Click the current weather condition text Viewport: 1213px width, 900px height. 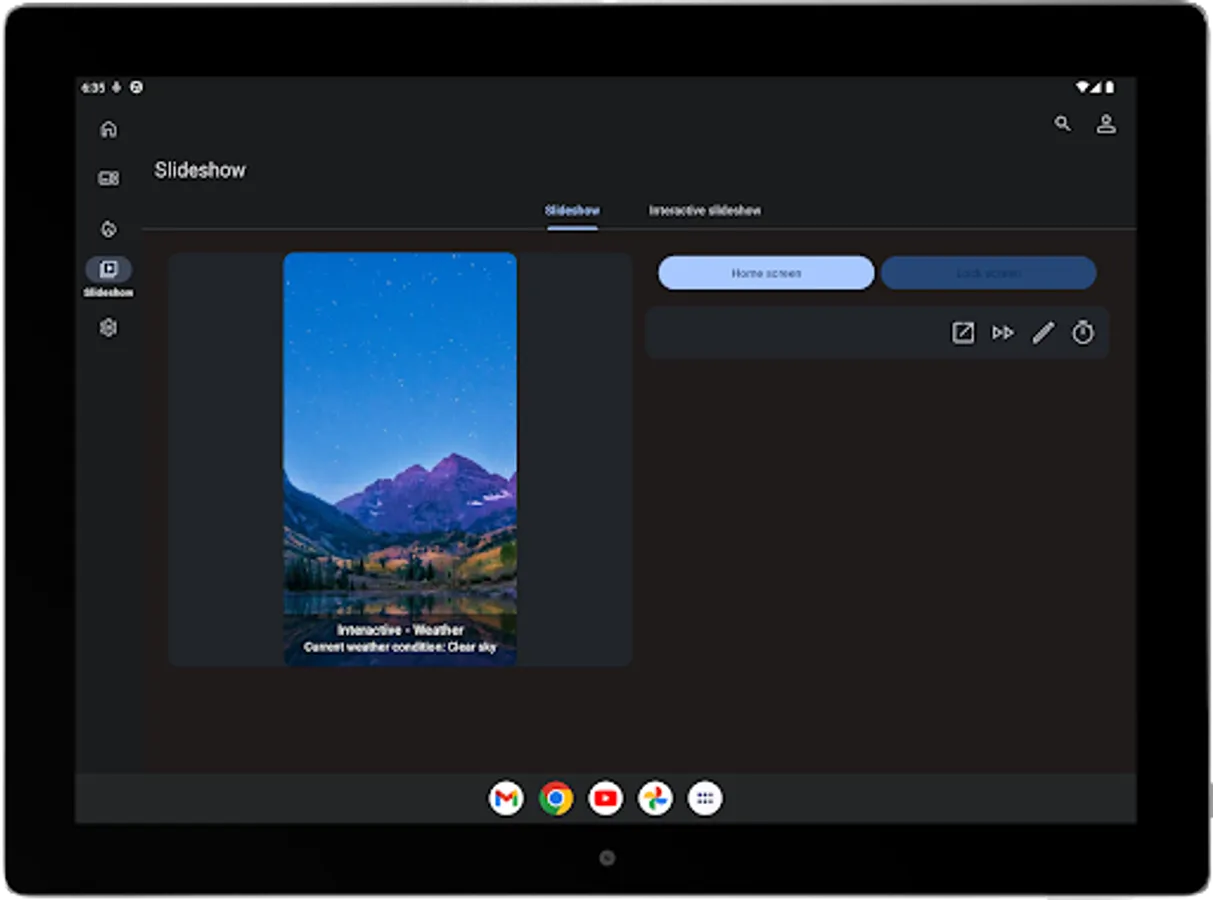click(400, 648)
